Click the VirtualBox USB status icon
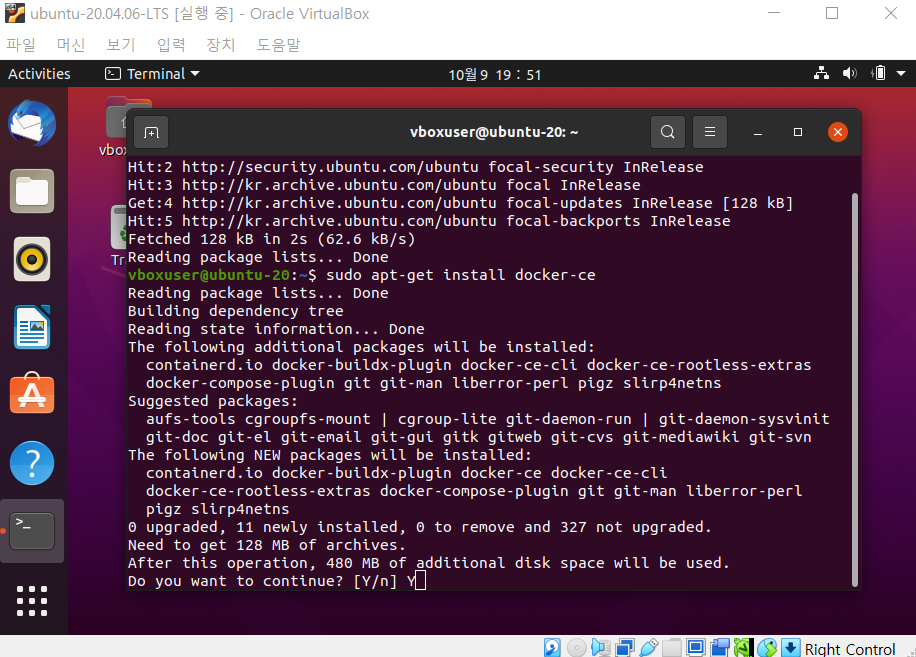Viewport: 916px width, 657px height. [648, 647]
